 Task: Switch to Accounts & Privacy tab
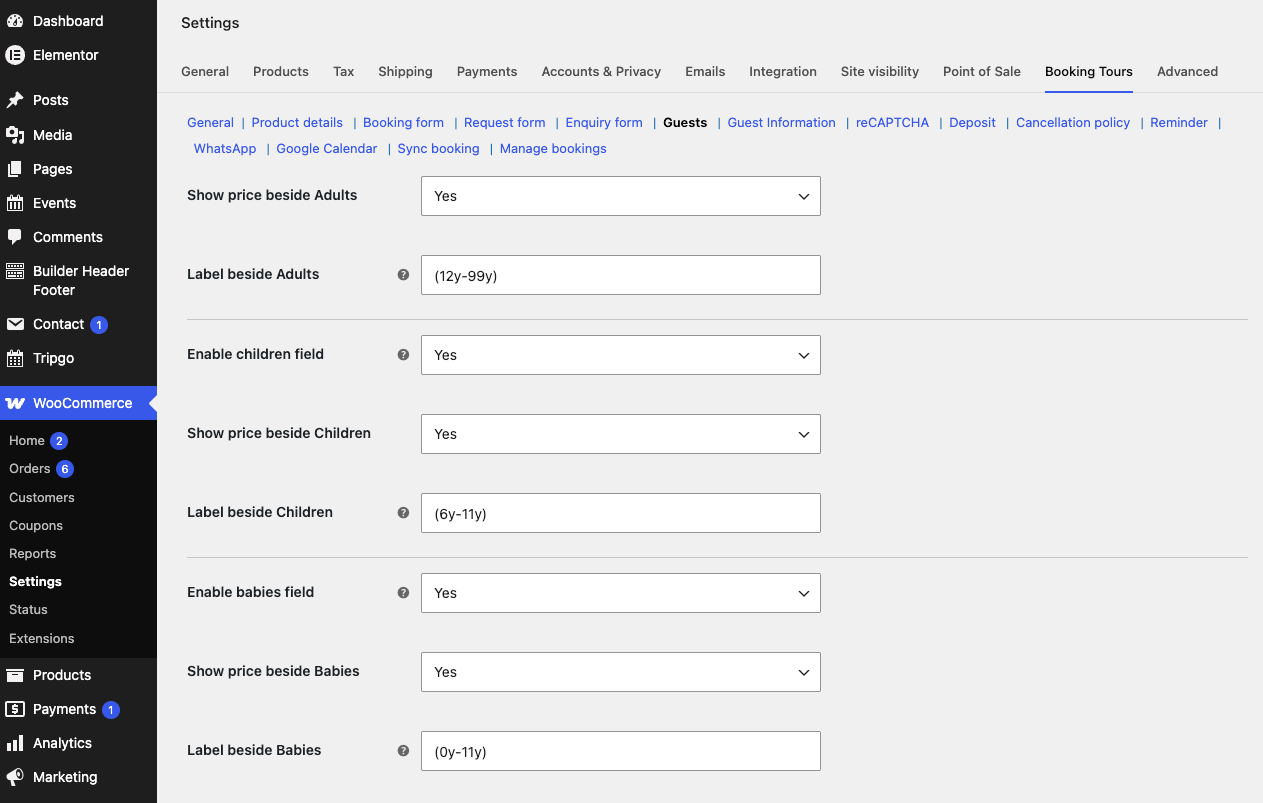[x=601, y=71]
